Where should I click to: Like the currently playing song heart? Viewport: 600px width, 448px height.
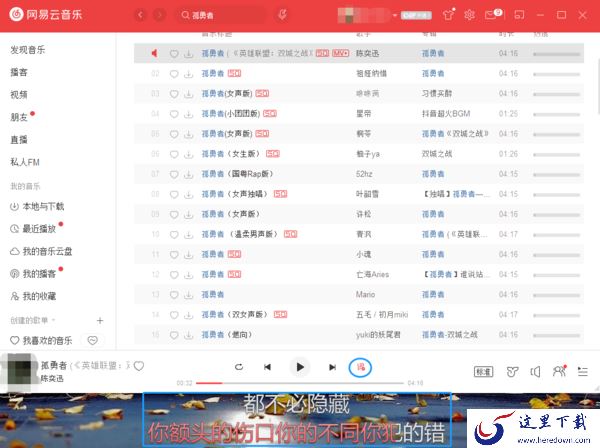pyautogui.click(x=139, y=366)
